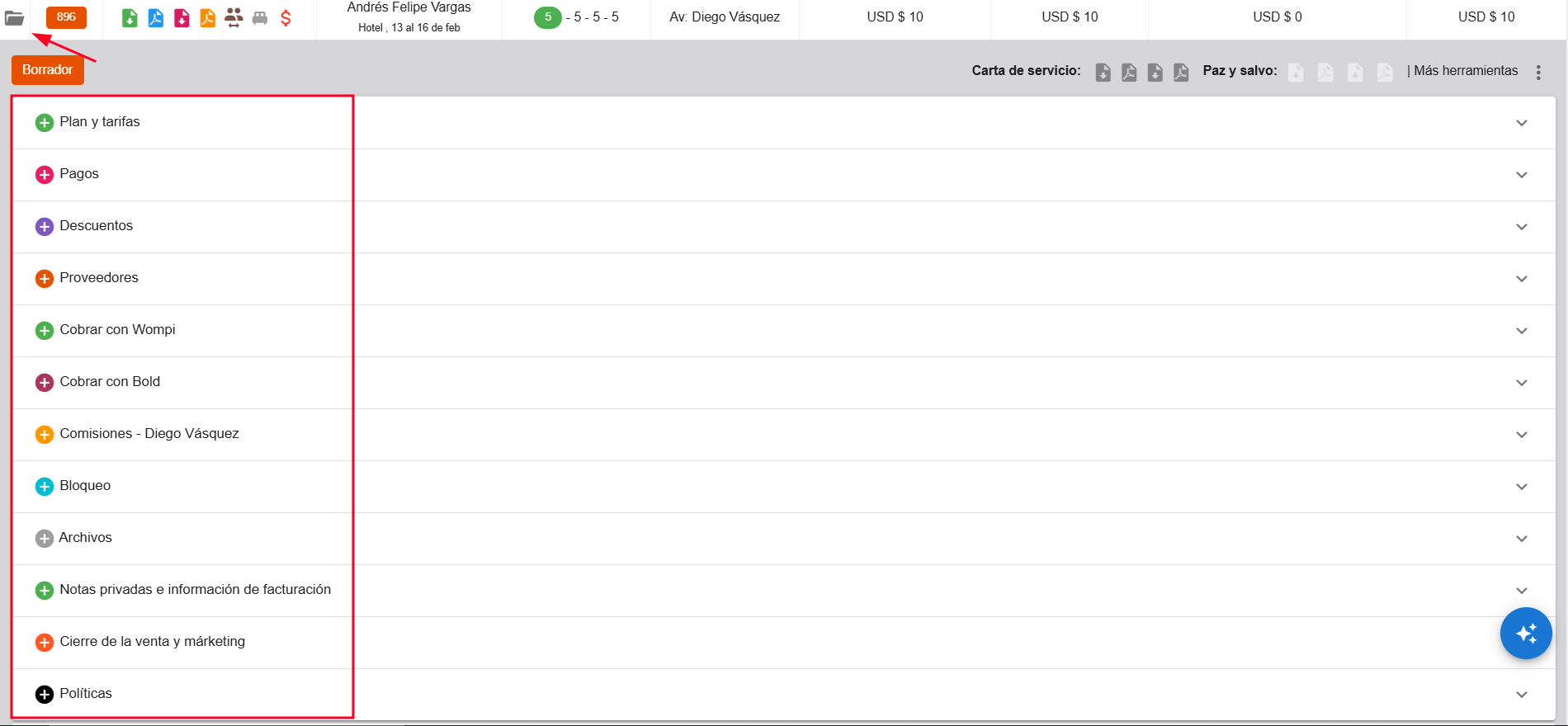Click the gray folder icon at top left
This screenshot has height=726, width=1568.
tap(15, 17)
